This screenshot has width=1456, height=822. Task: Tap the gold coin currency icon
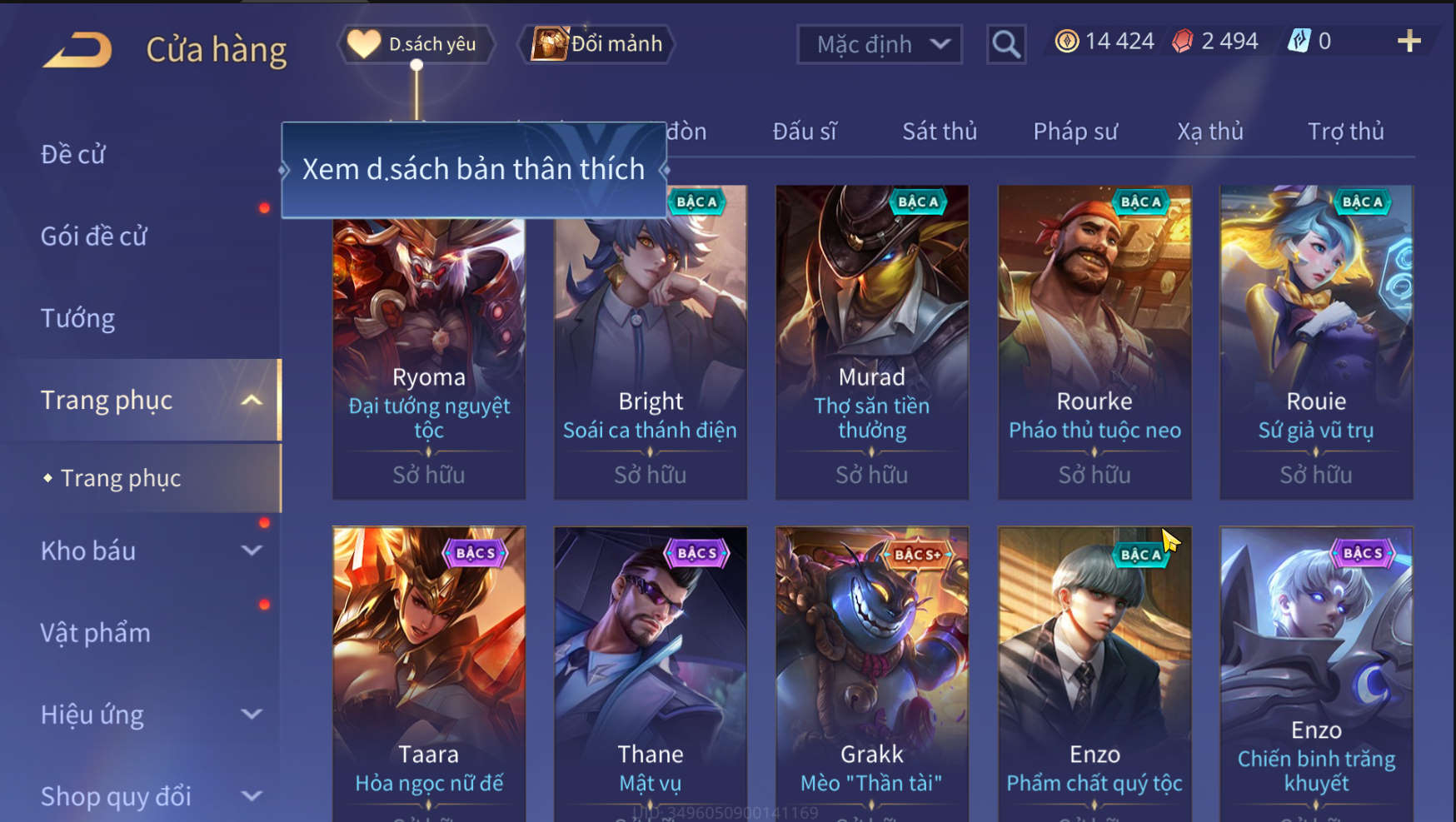[1066, 41]
